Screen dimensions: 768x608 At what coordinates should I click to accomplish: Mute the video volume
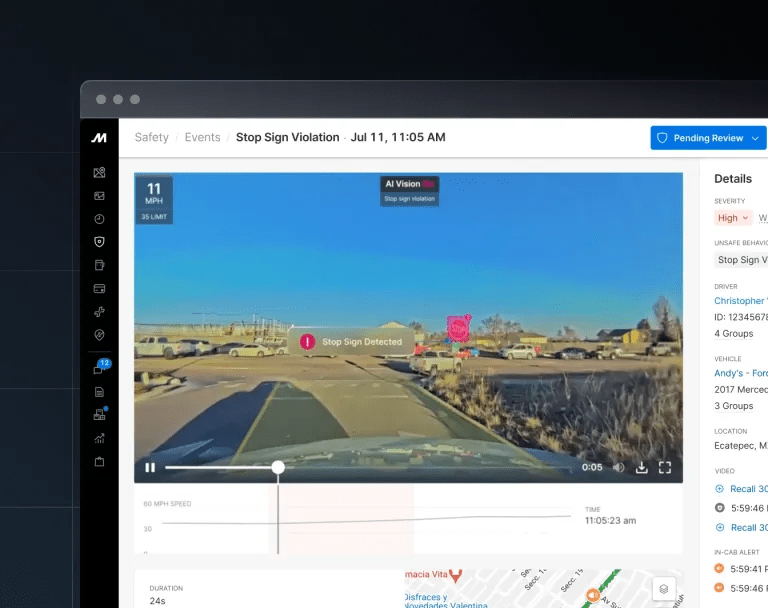tap(618, 467)
